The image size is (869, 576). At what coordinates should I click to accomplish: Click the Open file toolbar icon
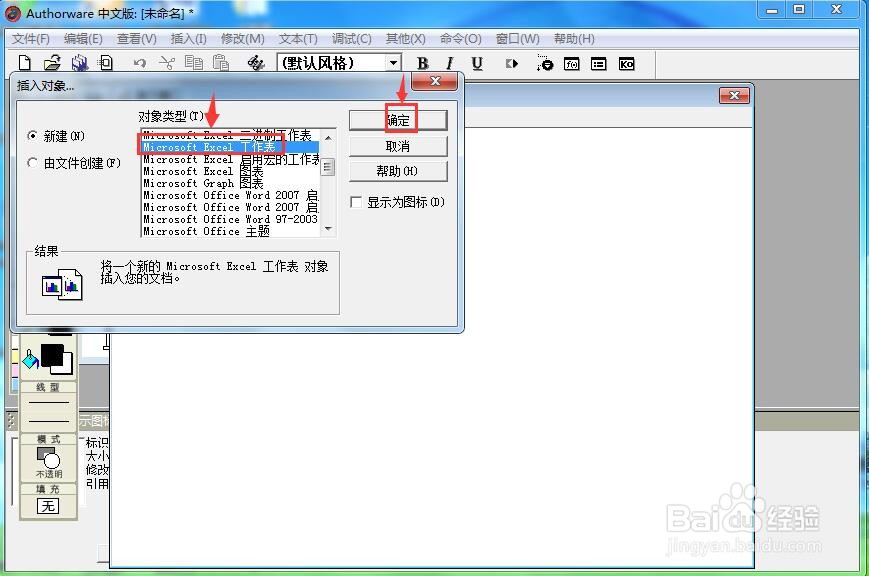click(52, 63)
